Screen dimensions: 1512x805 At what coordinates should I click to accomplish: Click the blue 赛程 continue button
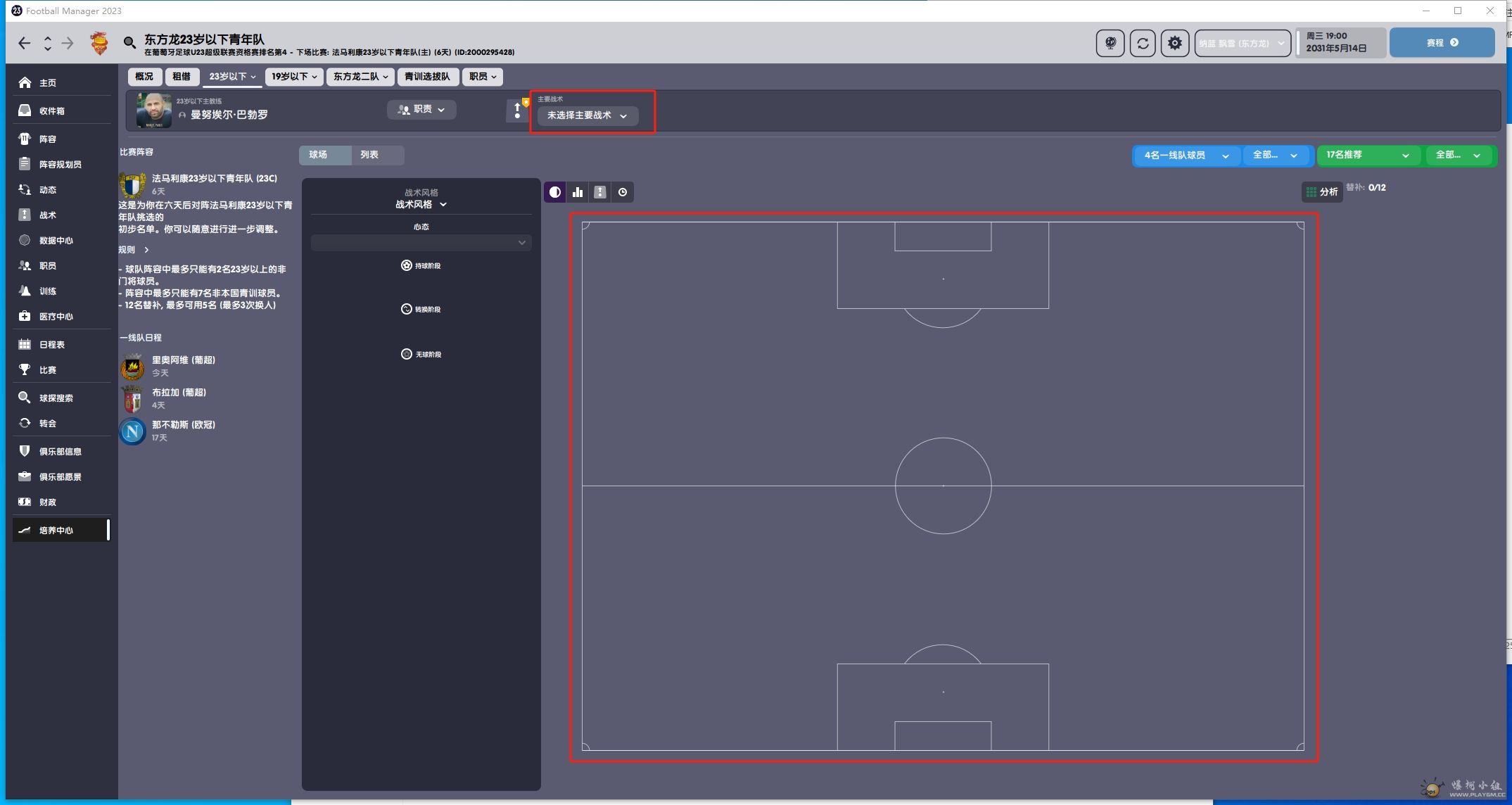(1442, 43)
